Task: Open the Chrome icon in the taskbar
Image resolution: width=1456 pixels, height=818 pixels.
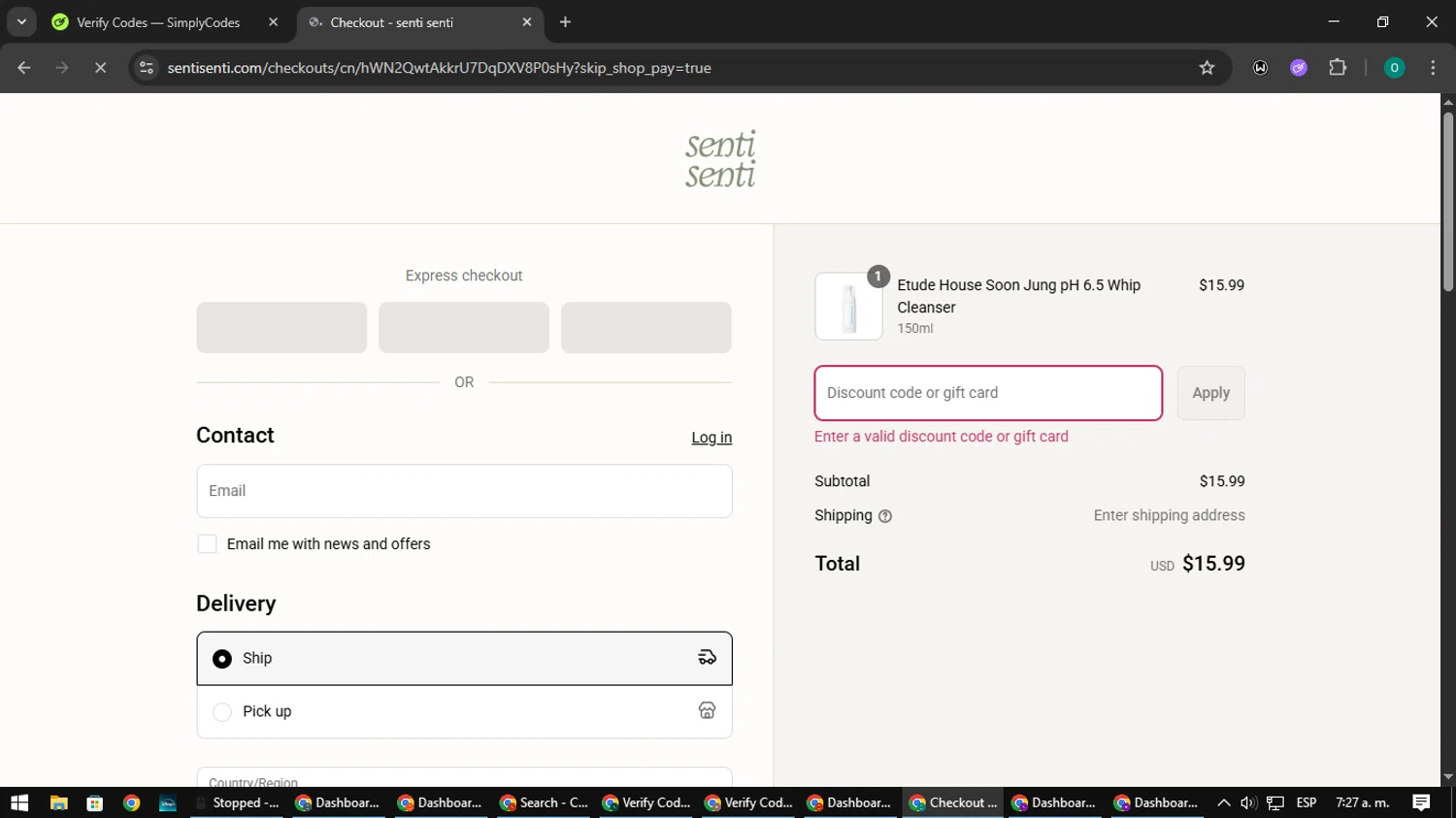Action: [x=131, y=802]
